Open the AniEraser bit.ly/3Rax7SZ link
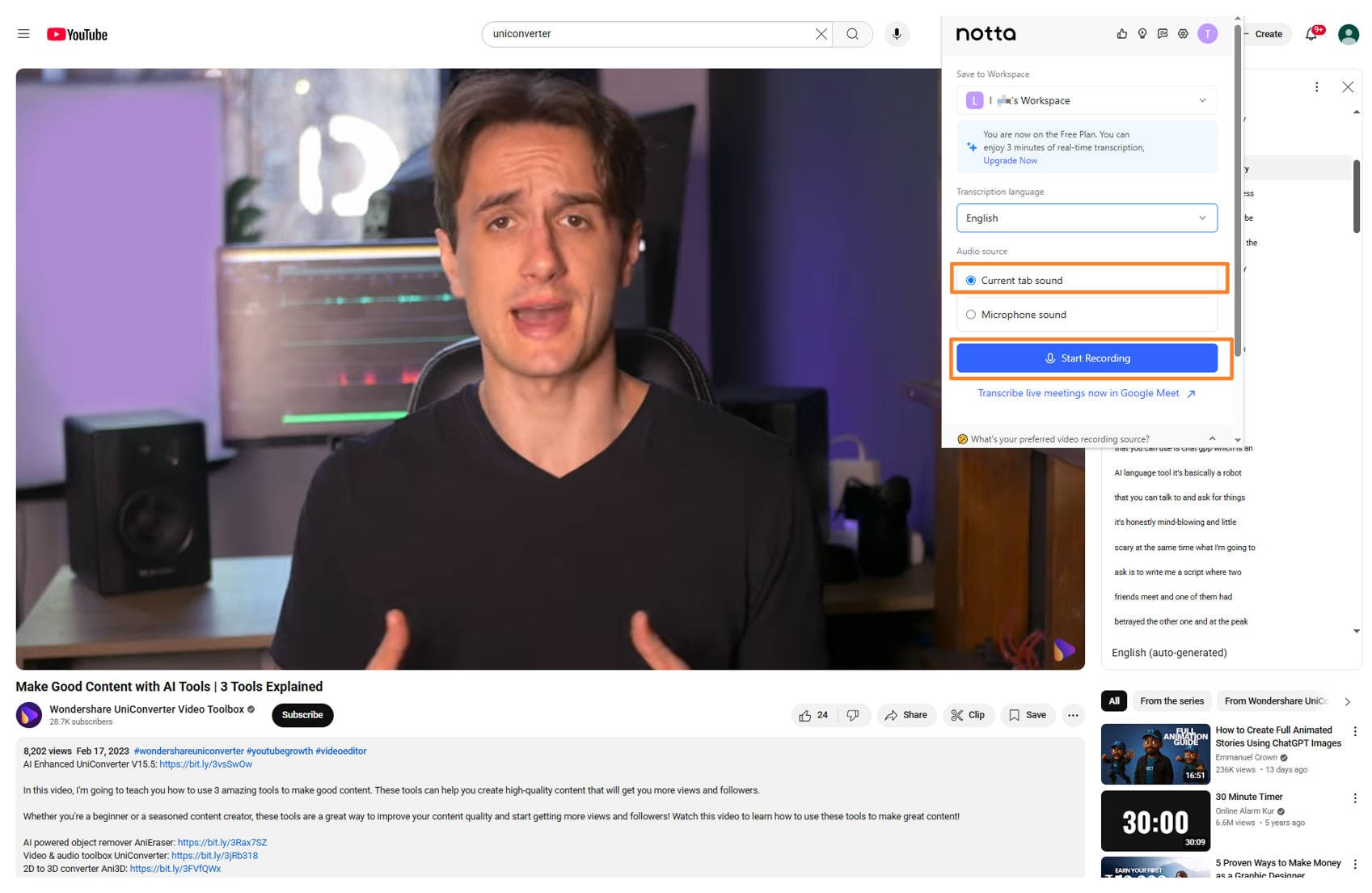The image size is (1372, 893). (x=222, y=843)
